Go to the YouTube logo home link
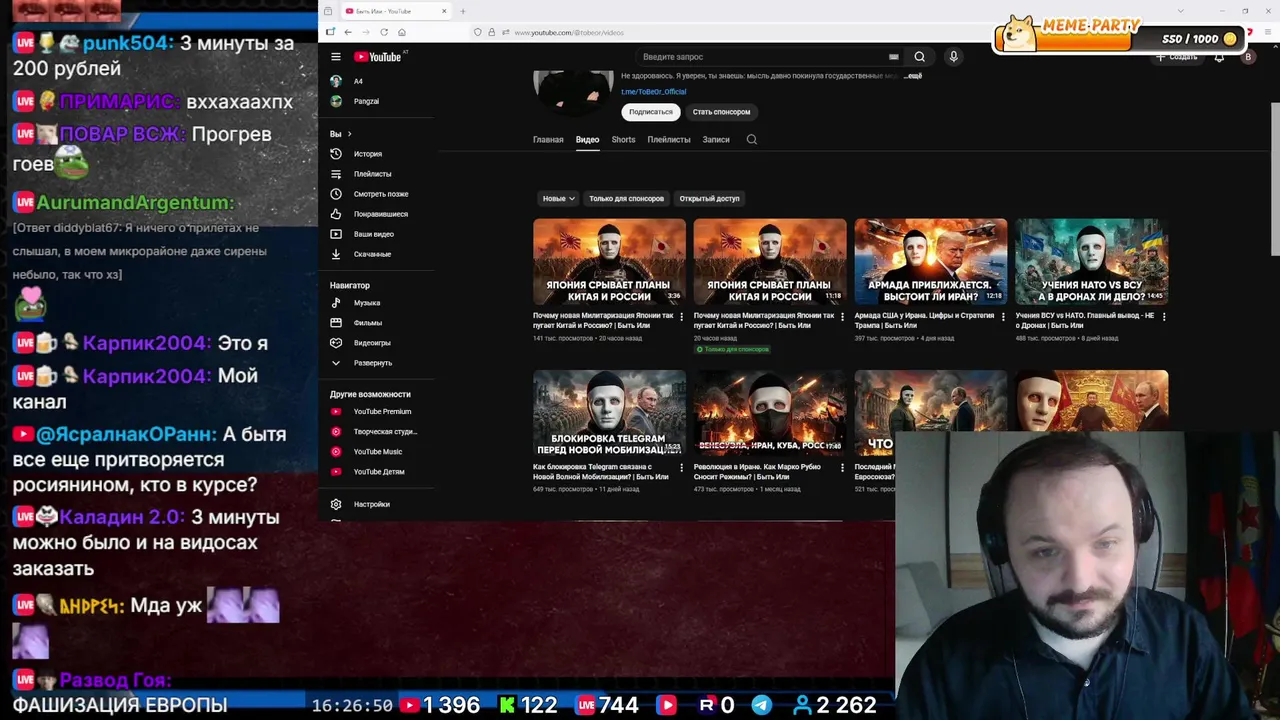1280x720 pixels. (x=378, y=57)
